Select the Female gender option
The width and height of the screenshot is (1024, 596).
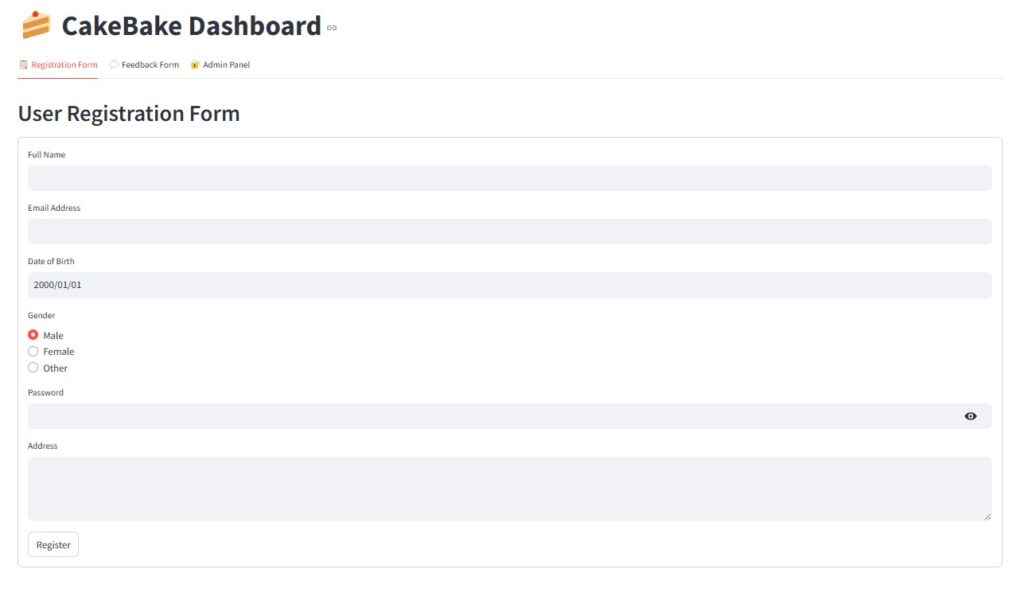33,351
